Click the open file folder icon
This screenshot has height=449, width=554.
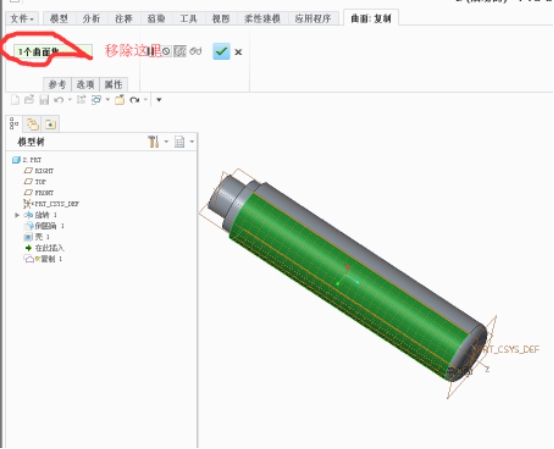point(29,100)
